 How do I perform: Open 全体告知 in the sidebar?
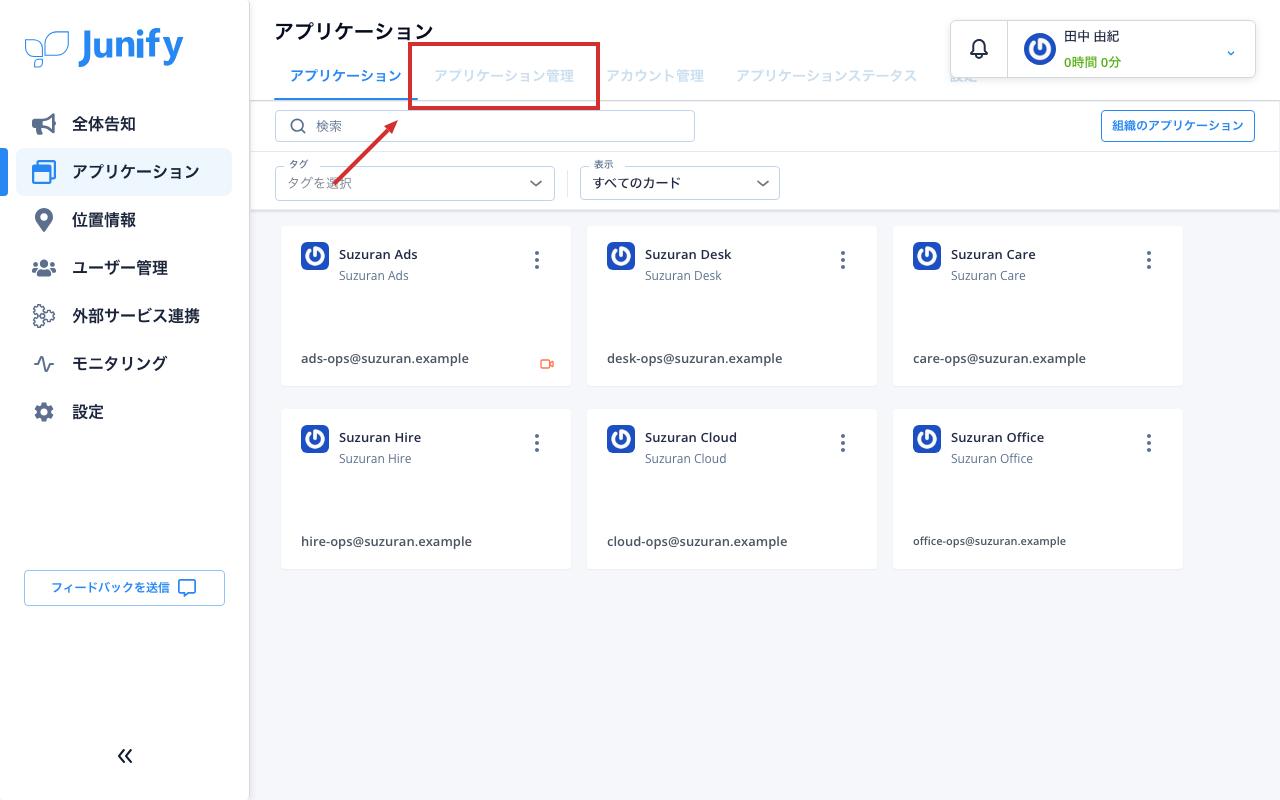(124, 124)
